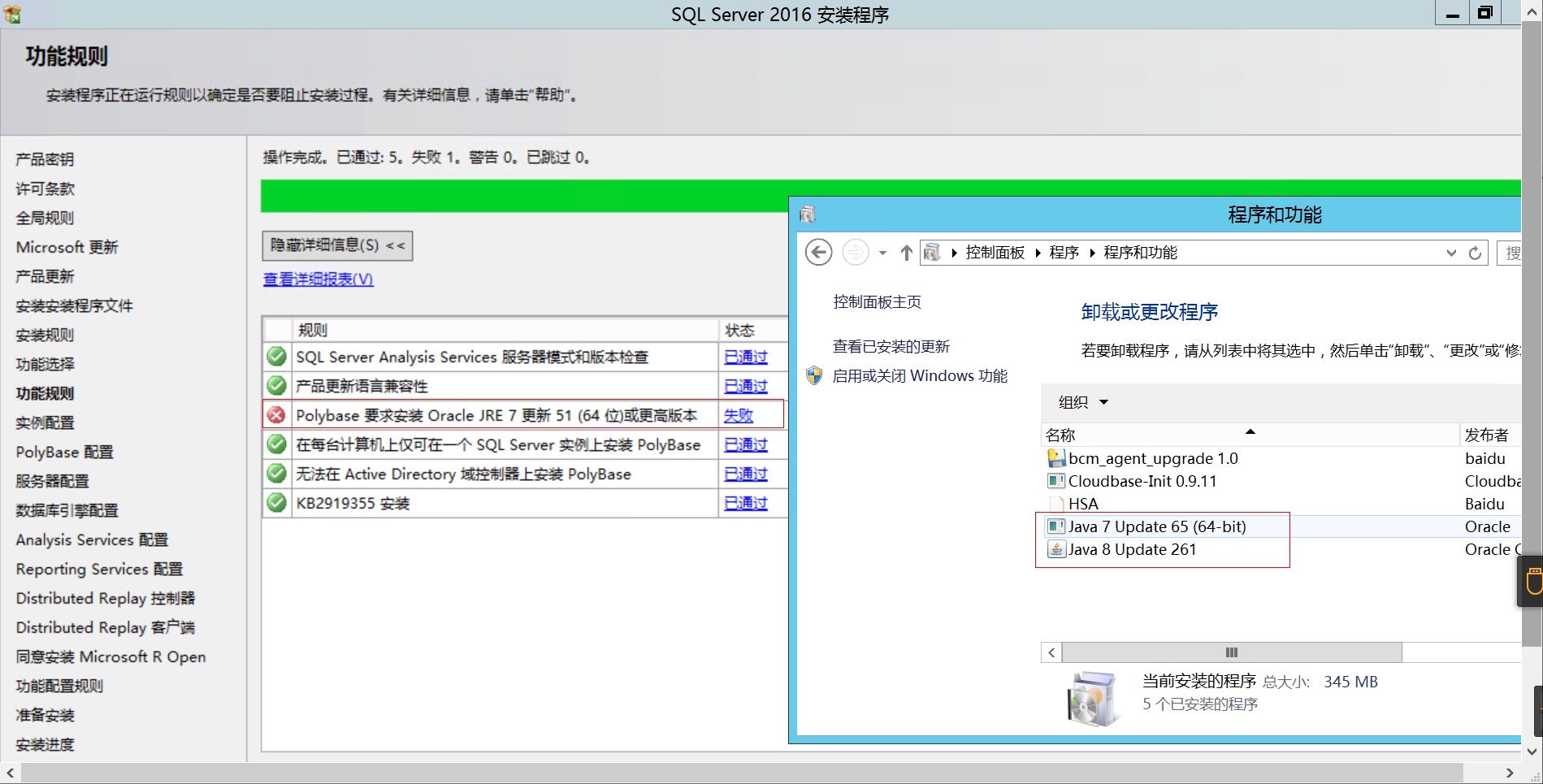Expand breadcrumb arrow before 控制面板
The height and width of the screenshot is (784, 1543).
pyautogui.click(x=954, y=253)
